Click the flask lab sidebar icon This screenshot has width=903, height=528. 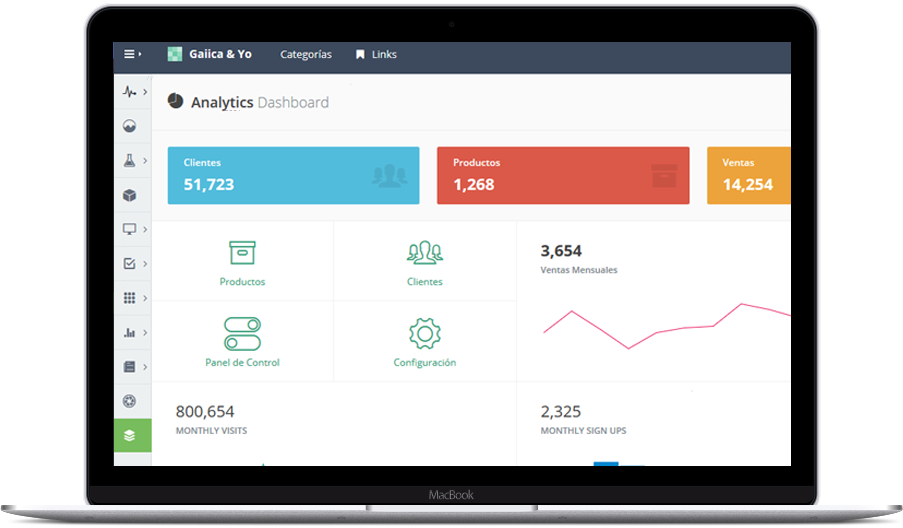[130, 160]
